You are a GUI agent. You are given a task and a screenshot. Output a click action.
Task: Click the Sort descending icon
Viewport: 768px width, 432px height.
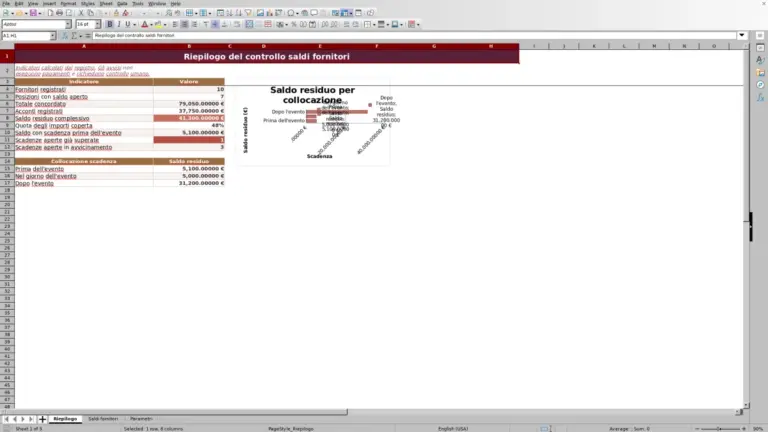[x=239, y=13]
